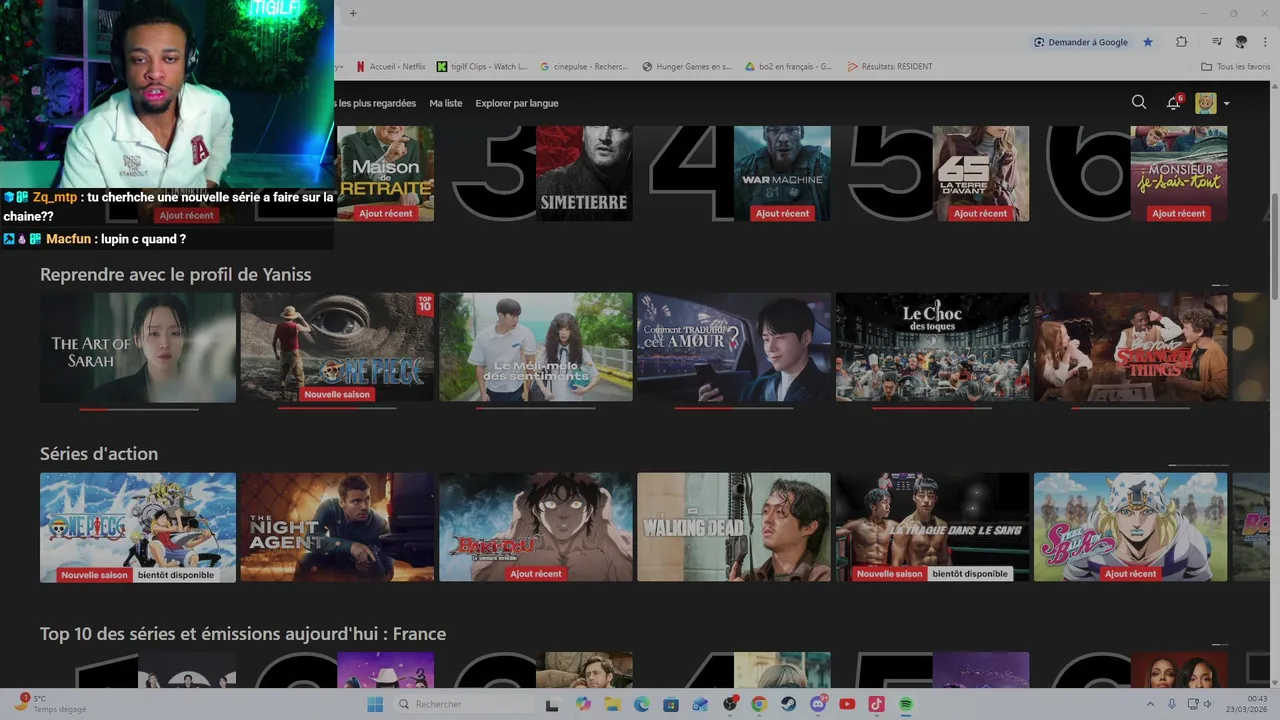Image resolution: width=1280 pixels, height=720 pixels.
Task: Show hidden system tray icons chevron
Action: point(1150,704)
